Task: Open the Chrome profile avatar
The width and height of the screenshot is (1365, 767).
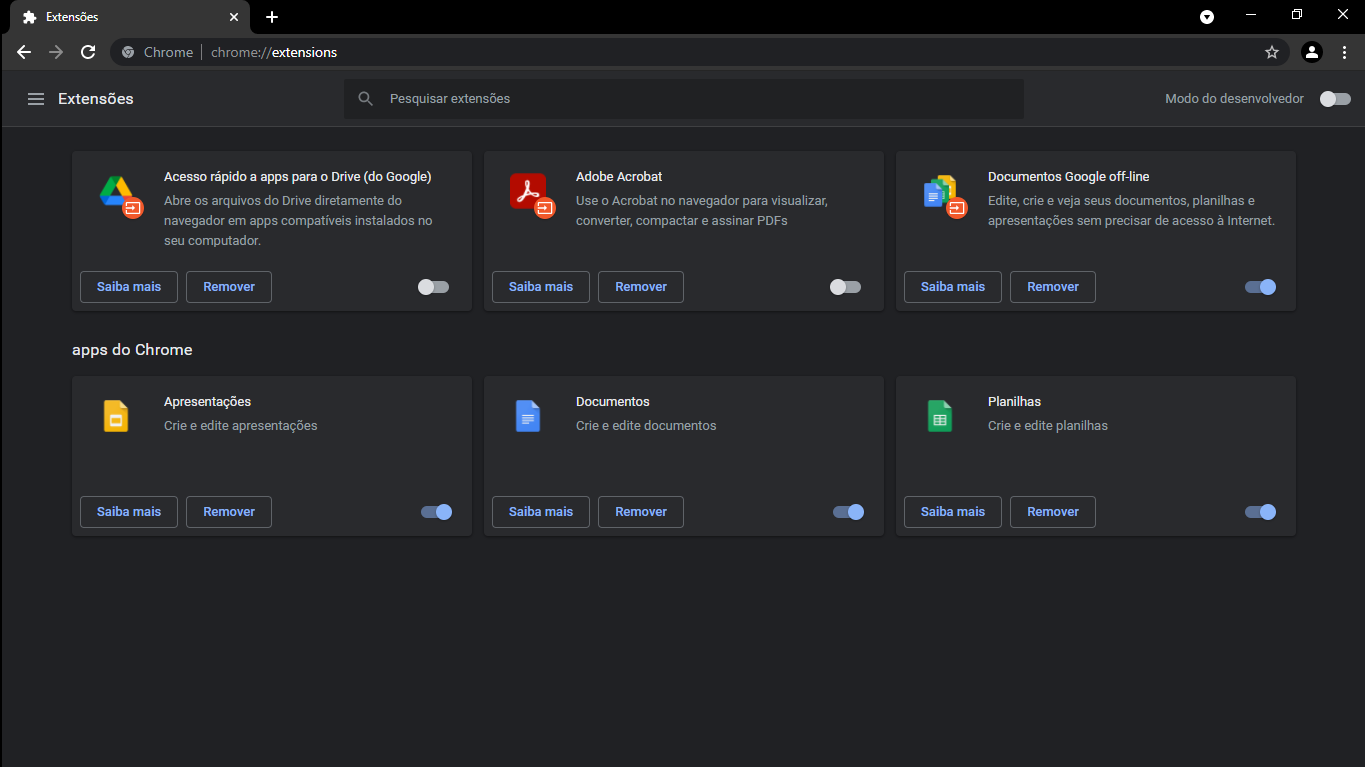Action: 1312,52
